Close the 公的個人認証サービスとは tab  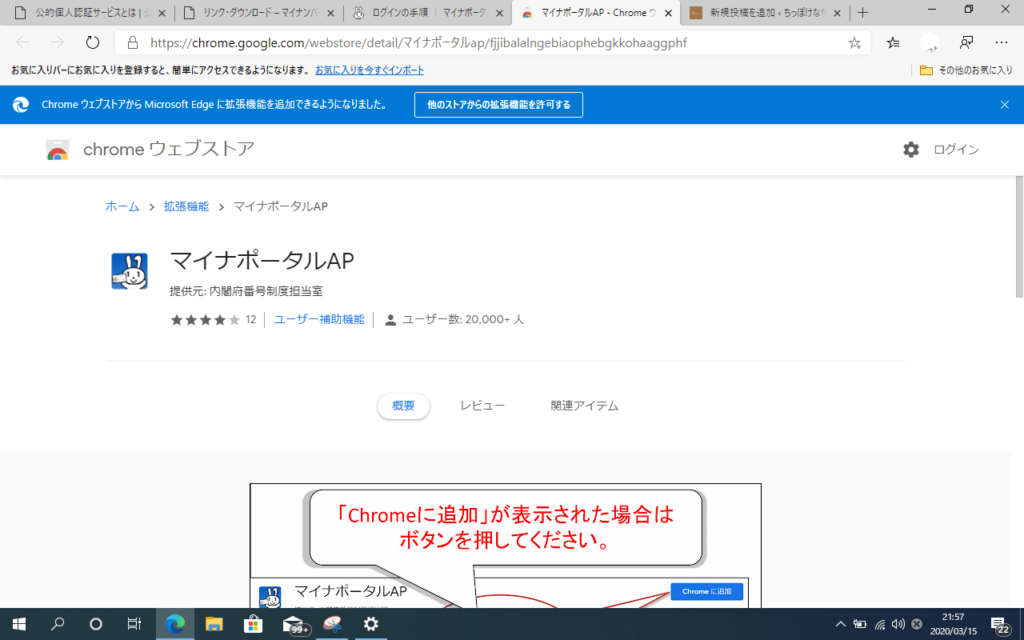[162, 13]
